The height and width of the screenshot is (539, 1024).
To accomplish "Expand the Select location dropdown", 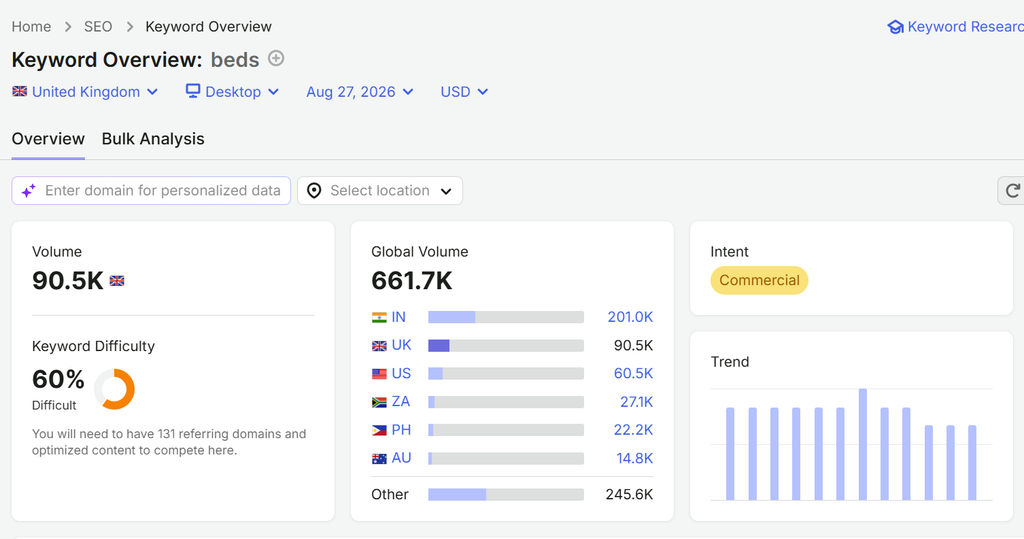I will [x=380, y=191].
